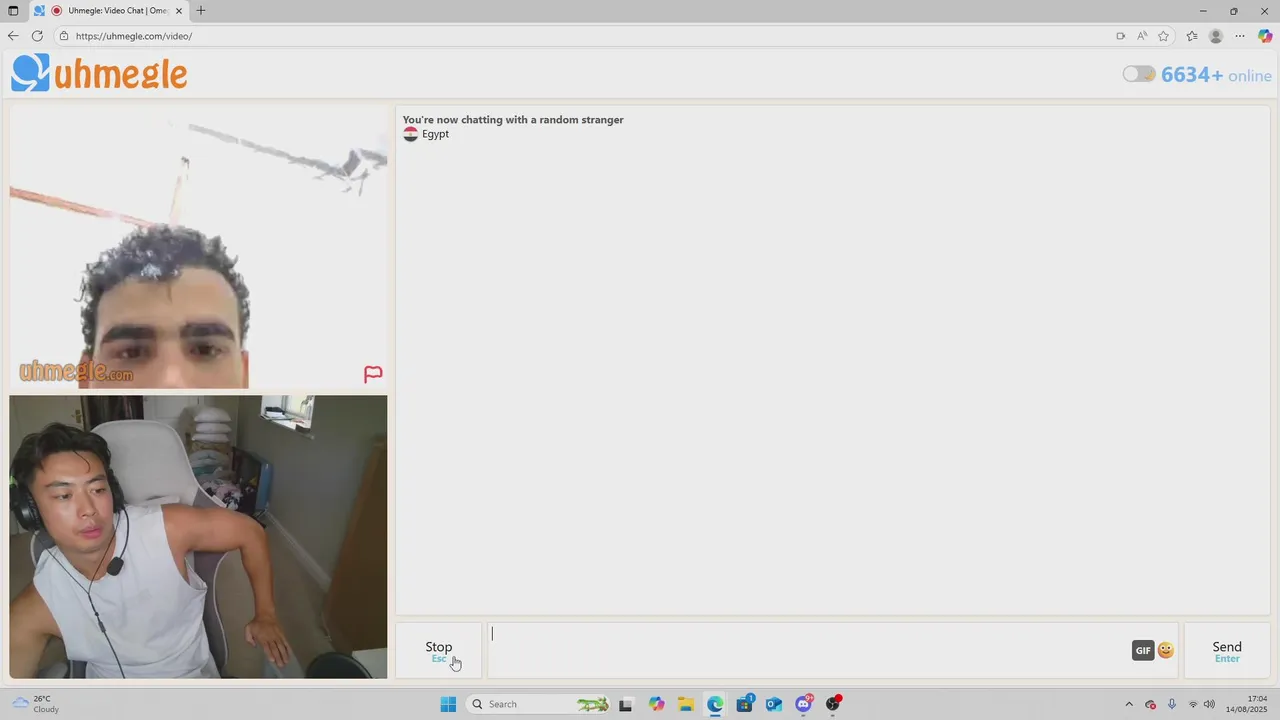Click the Stop button
The width and height of the screenshot is (1280, 720).
coord(439,651)
